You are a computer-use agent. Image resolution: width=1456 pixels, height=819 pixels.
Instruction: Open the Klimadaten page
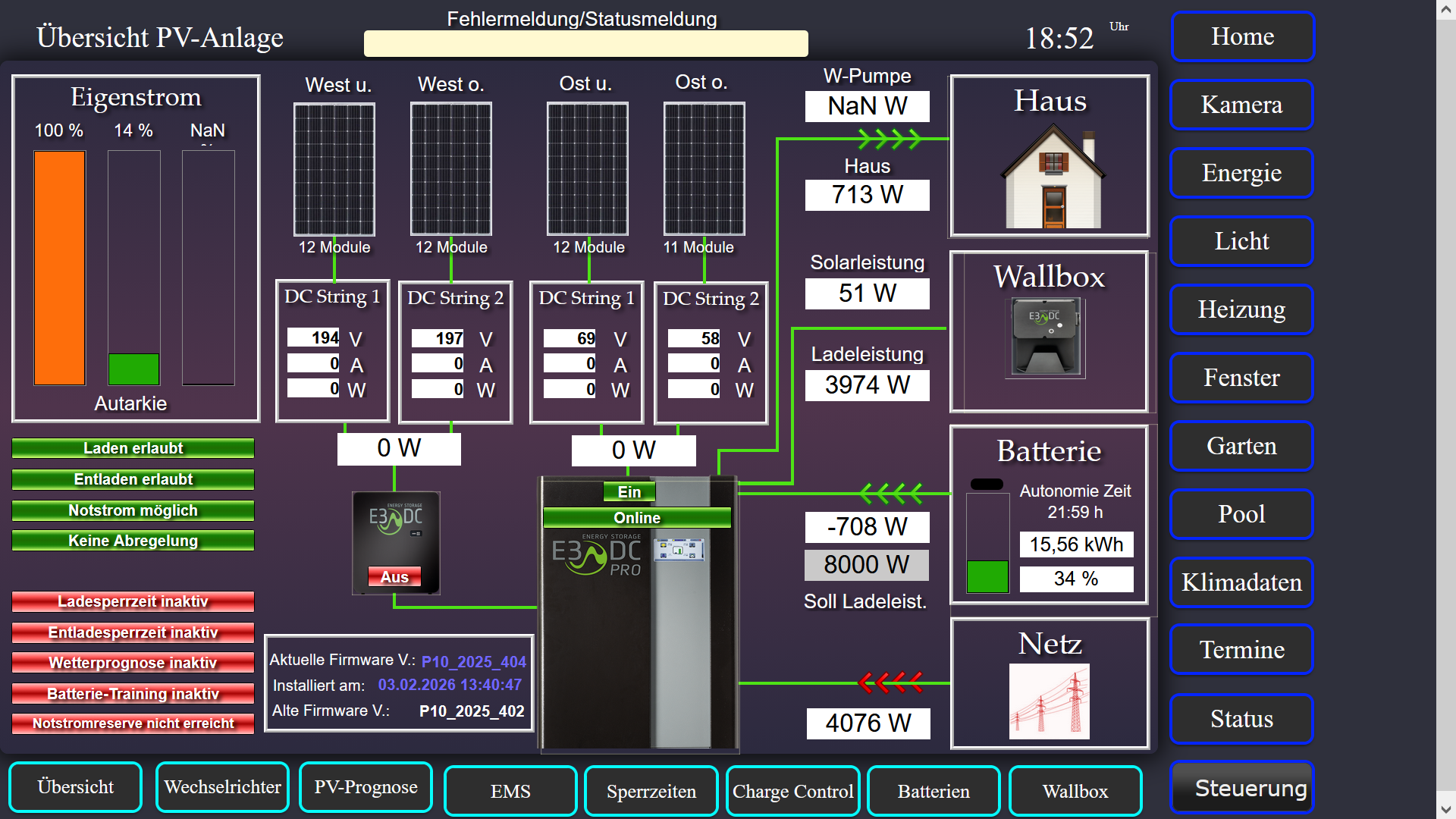click(1241, 582)
